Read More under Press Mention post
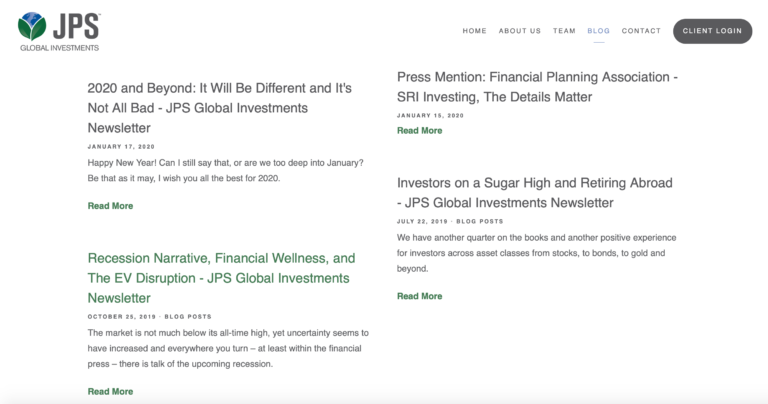Image resolution: width=768 pixels, height=404 pixels. (419, 130)
